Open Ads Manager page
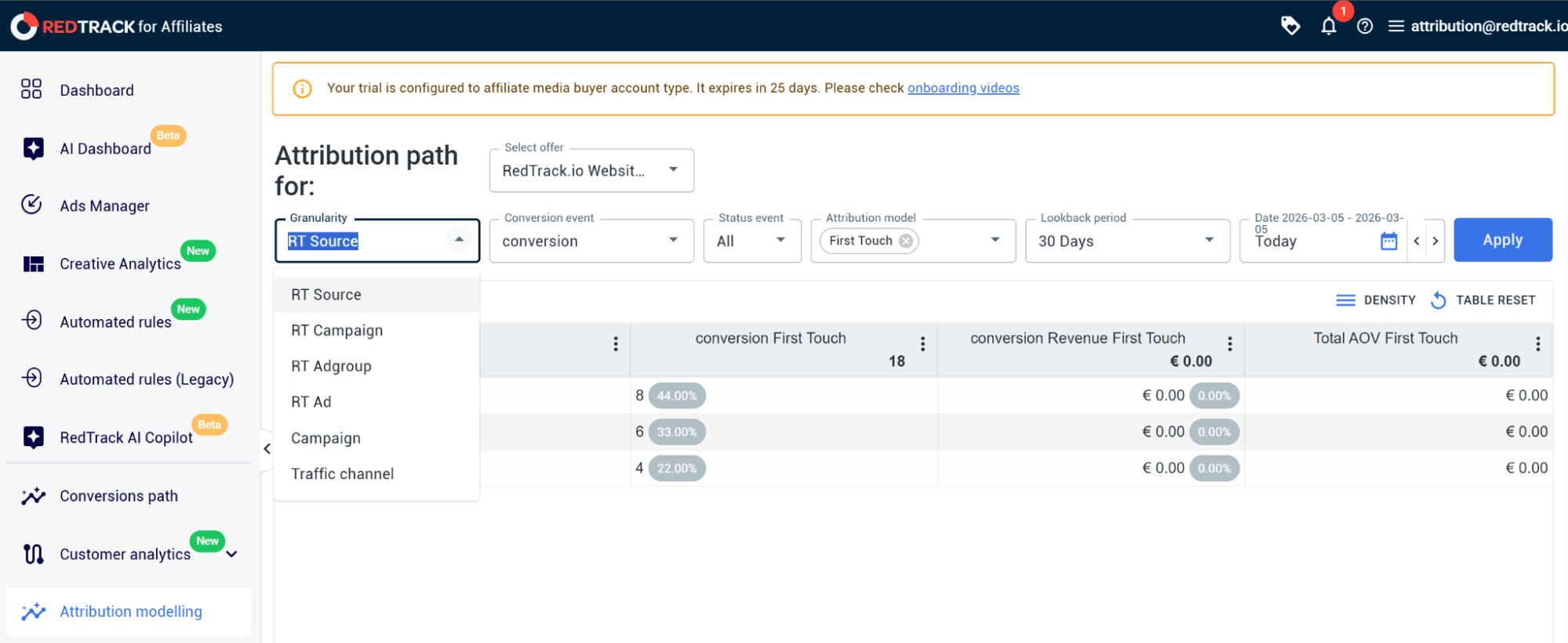1568x643 pixels. (x=104, y=206)
